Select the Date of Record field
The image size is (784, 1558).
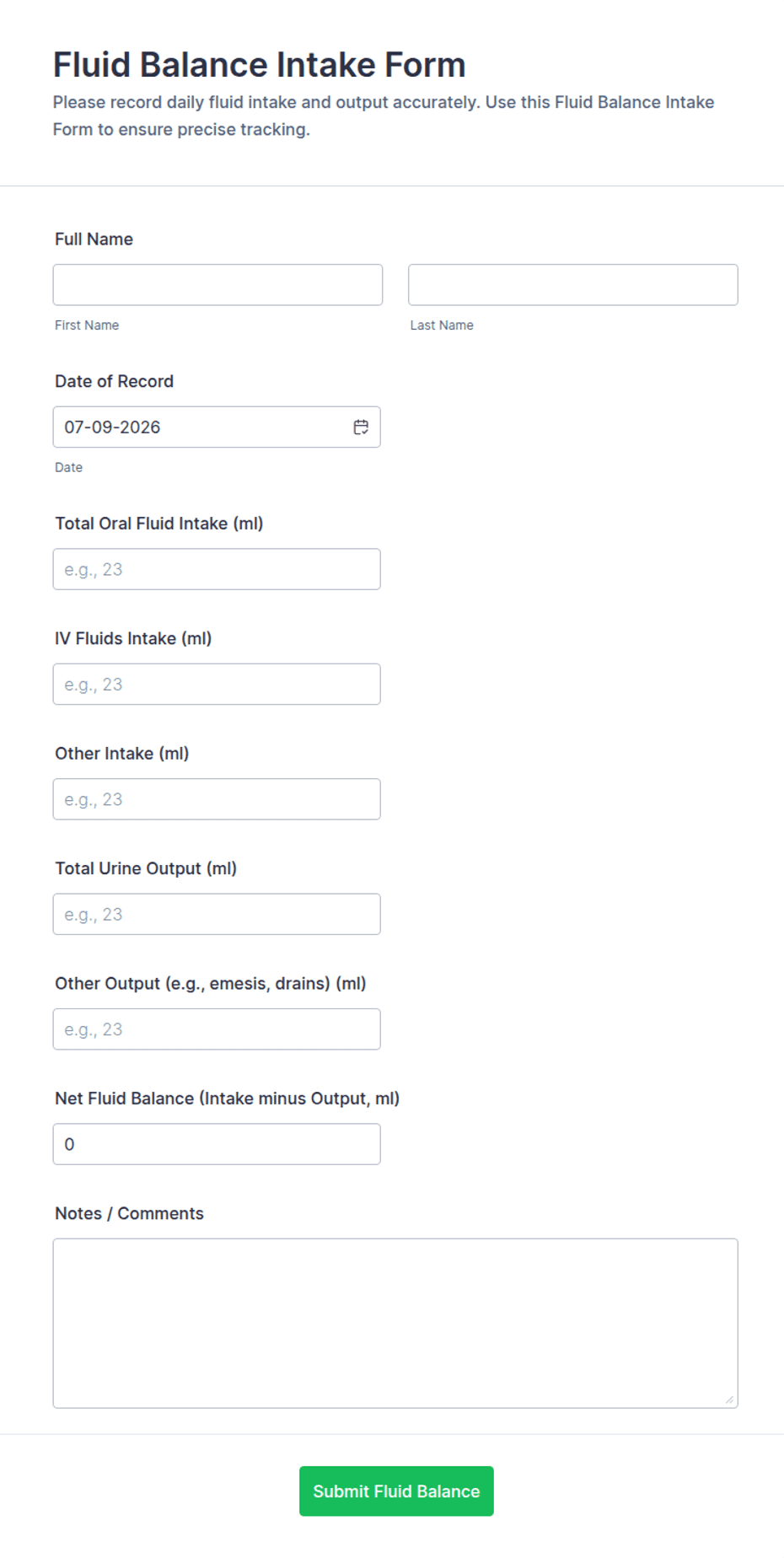point(217,427)
